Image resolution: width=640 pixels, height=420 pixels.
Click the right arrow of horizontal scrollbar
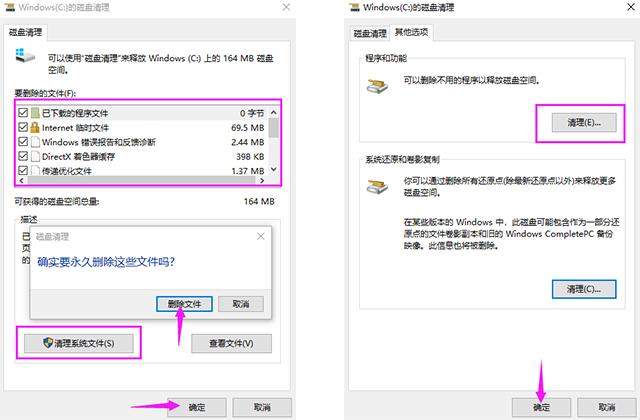click(262, 180)
